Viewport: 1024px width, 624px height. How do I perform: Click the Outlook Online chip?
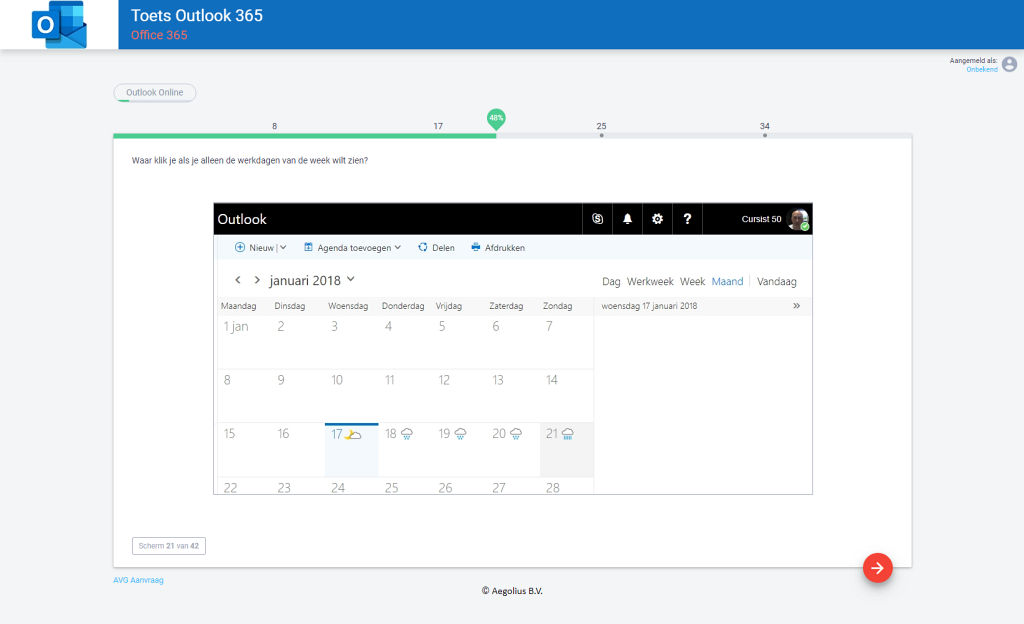tap(155, 93)
